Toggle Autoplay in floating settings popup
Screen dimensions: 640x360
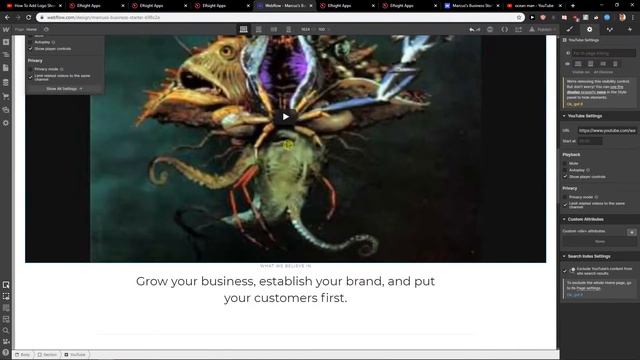pos(31,42)
